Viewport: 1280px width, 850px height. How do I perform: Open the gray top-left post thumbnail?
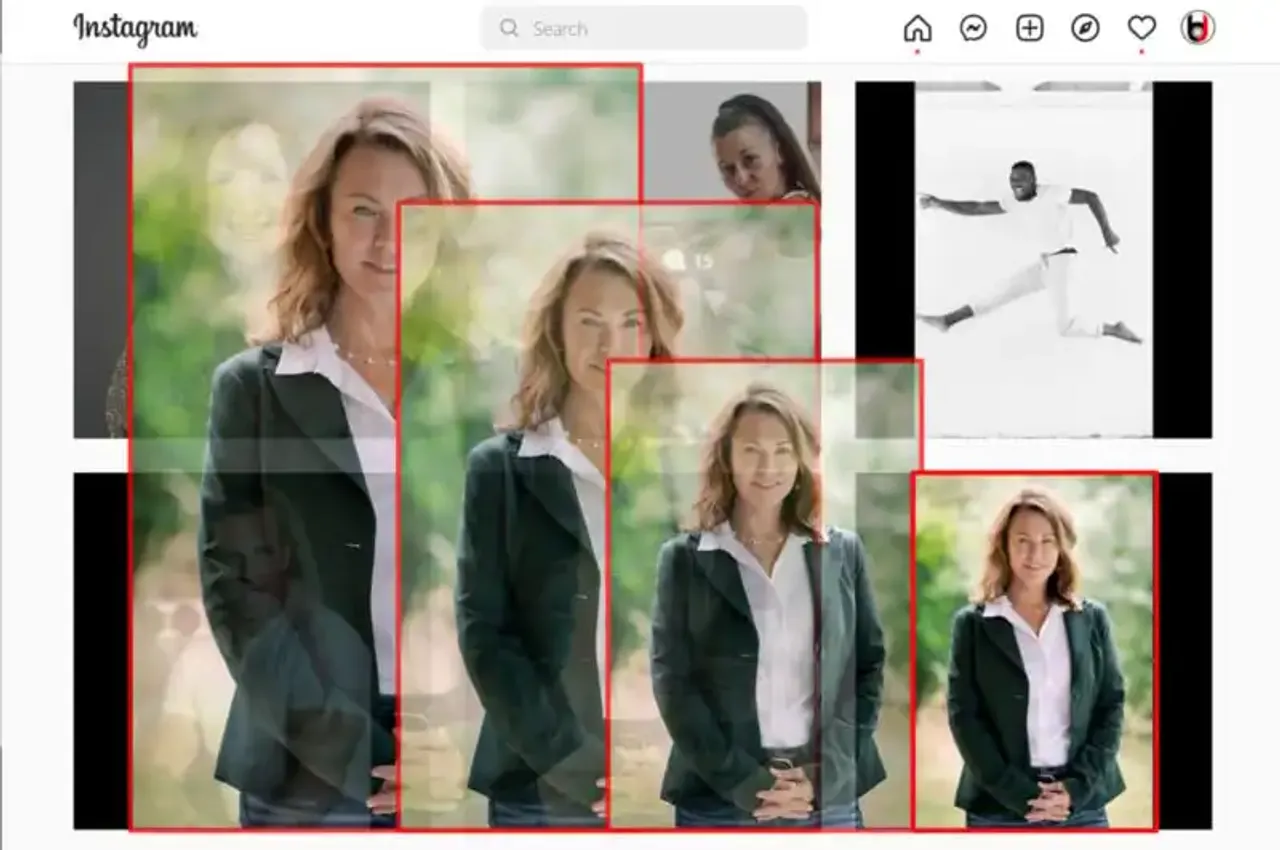coord(100,260)
